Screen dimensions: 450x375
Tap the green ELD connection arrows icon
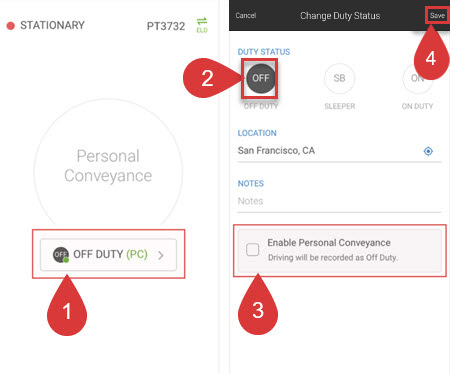click(x=202, y=25)
